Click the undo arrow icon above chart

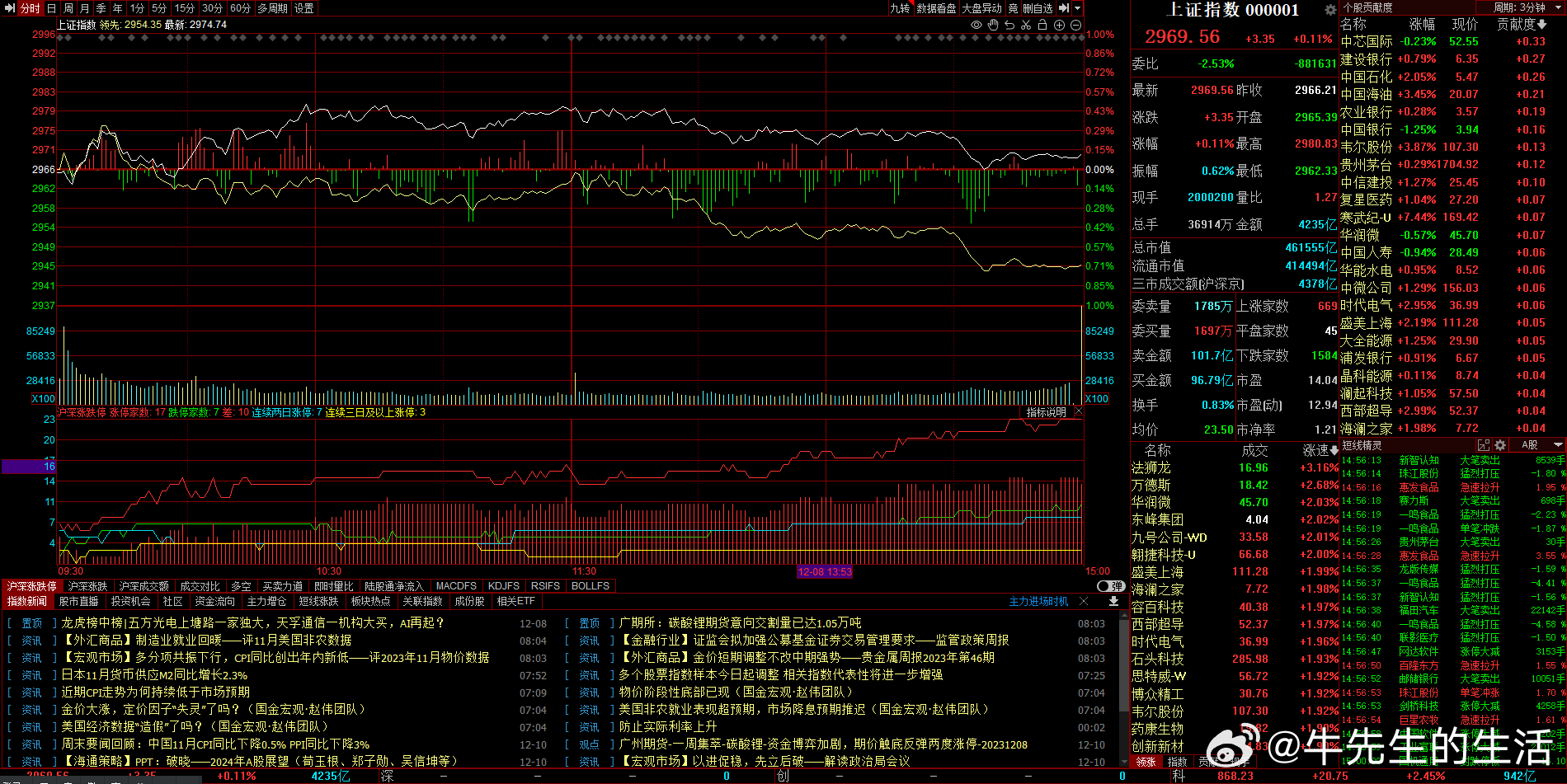coord(1009,25)
